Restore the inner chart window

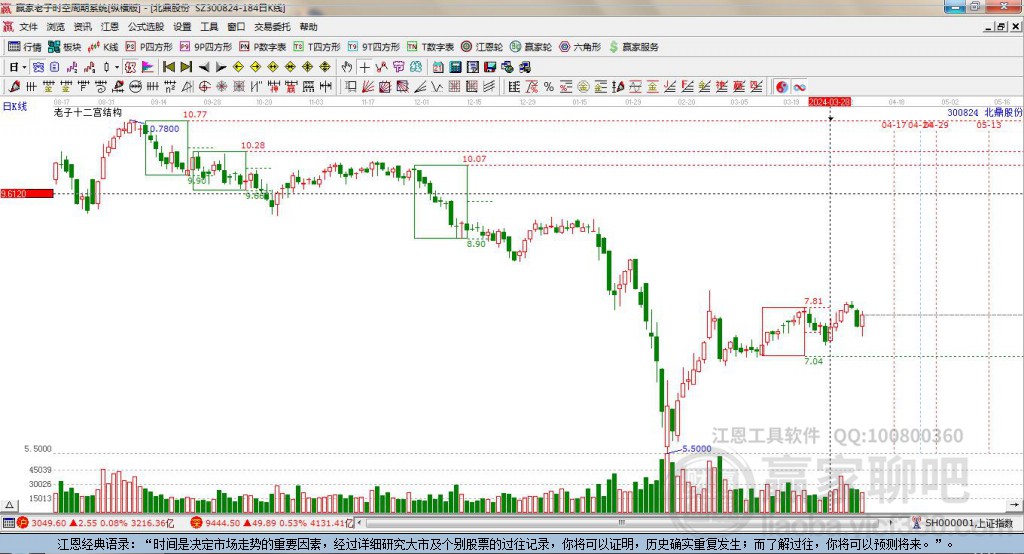1000,27
